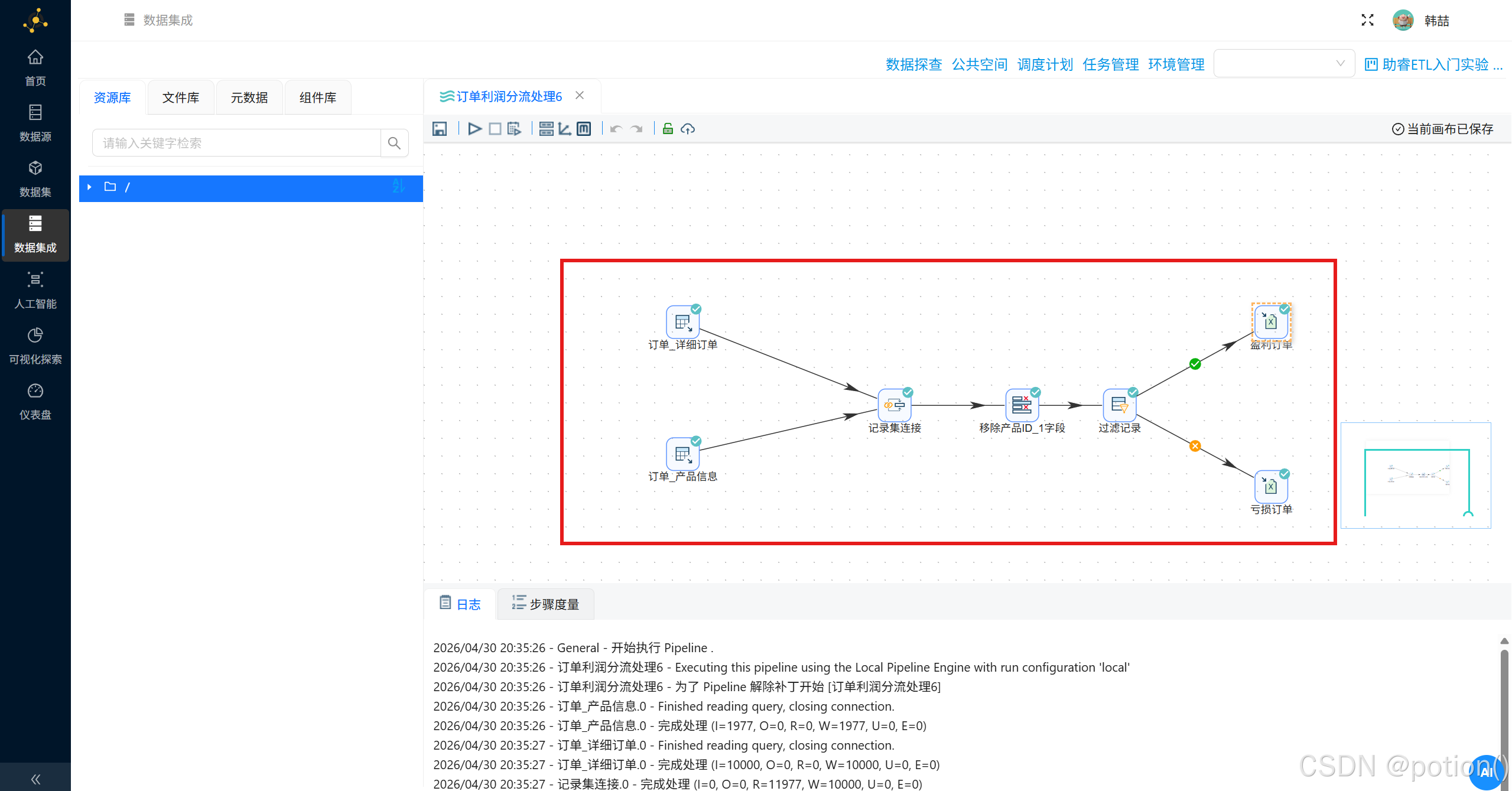Open the environment dropdown near 助睿ETL入门实验
The width and height of the screenshot is (1512, 791).
pyautogui.click(x=1283, y=63)
